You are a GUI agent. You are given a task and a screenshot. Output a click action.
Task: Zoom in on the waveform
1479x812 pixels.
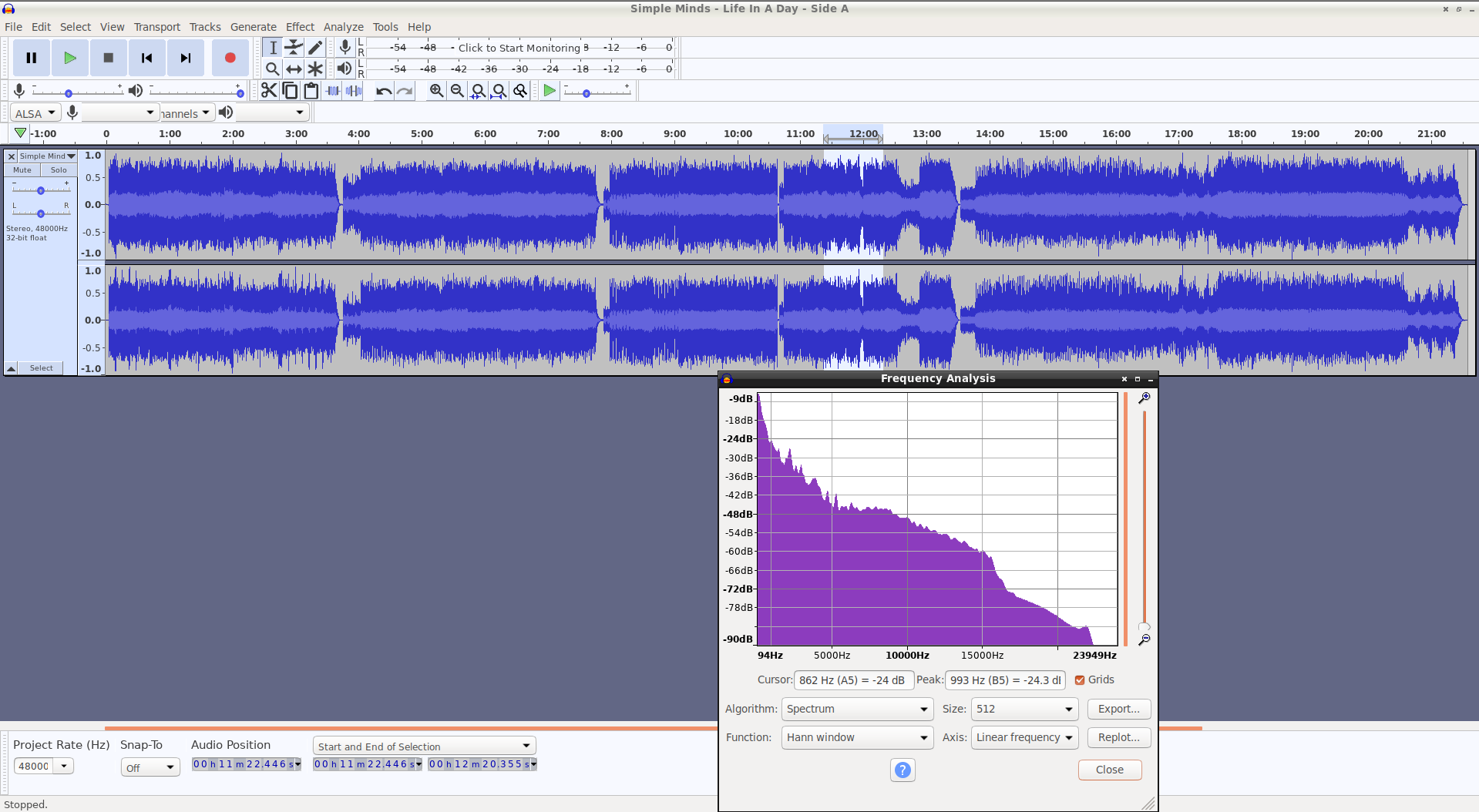(436, 91)
